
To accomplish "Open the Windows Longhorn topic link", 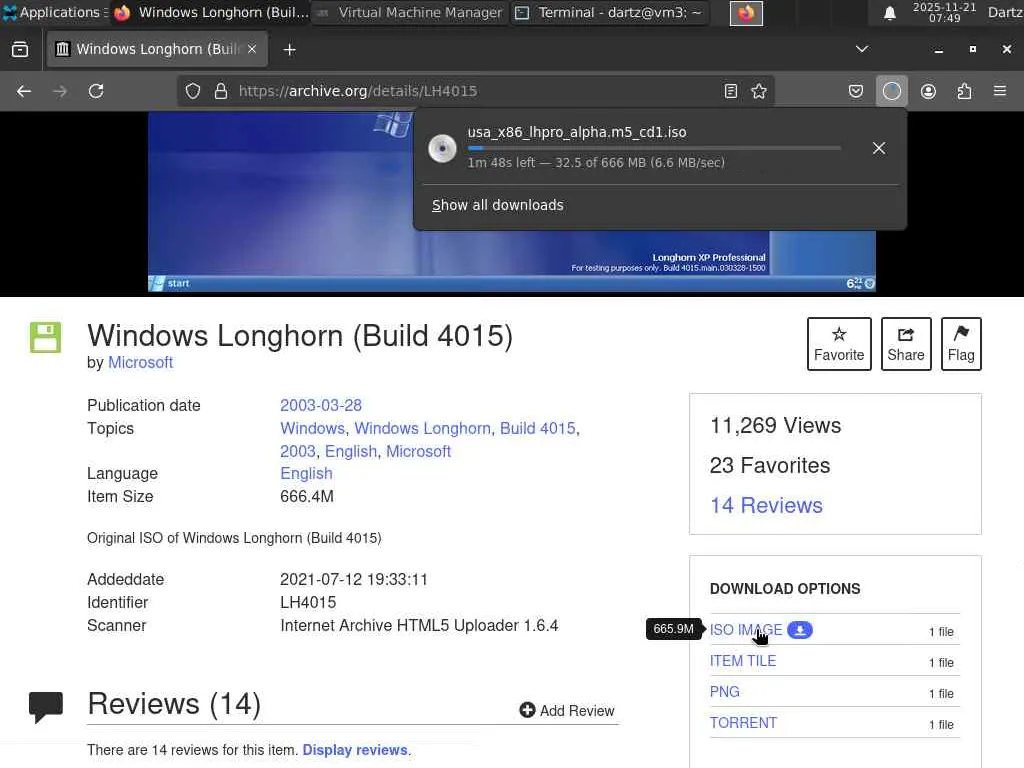I will (422, 428).
